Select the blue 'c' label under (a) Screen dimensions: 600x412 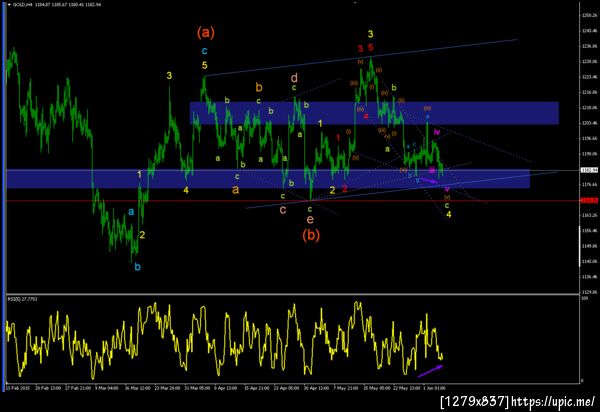click(204, 50)
